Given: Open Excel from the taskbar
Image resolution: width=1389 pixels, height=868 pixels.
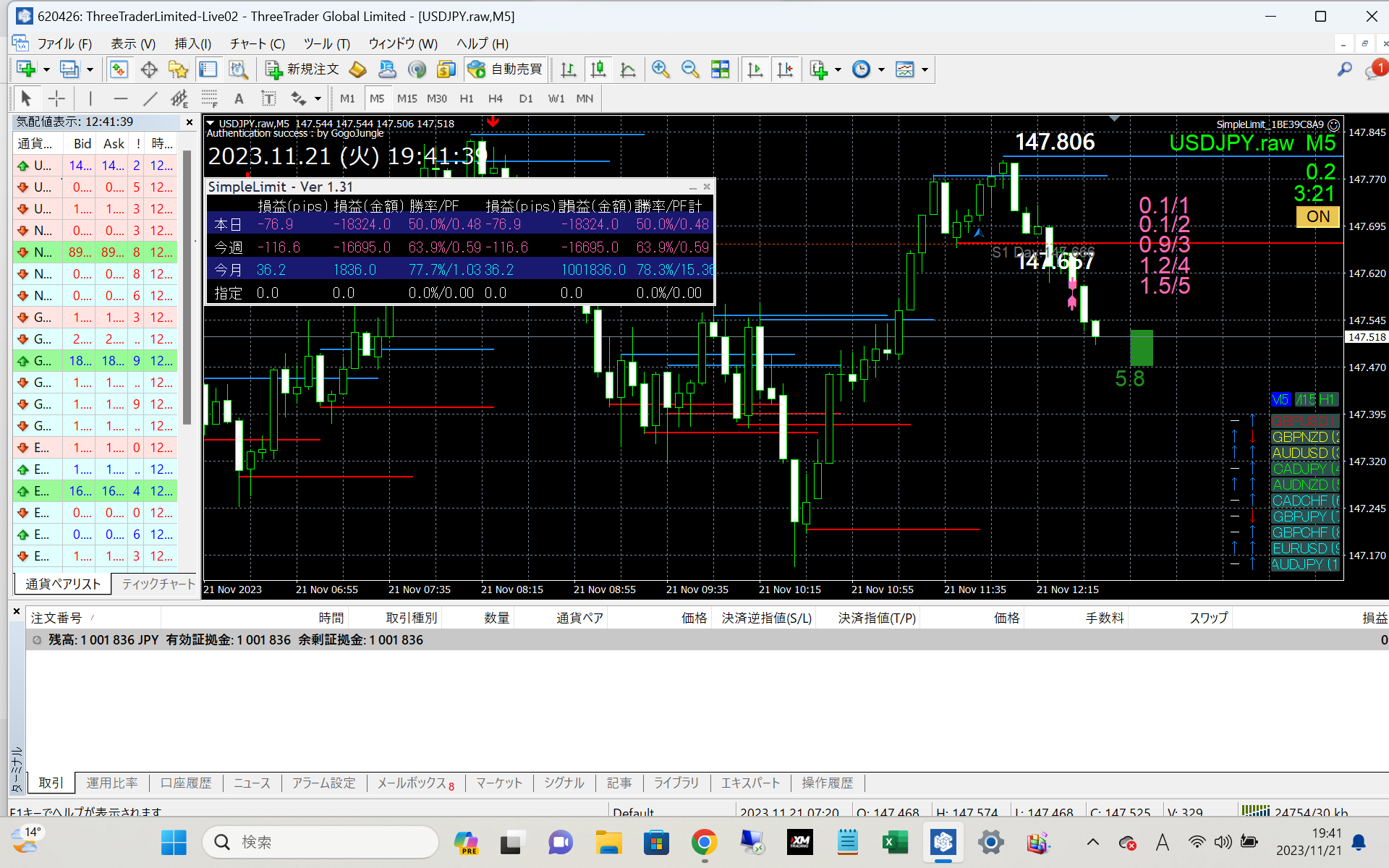Looking at the screenshot, I should 895,842.
